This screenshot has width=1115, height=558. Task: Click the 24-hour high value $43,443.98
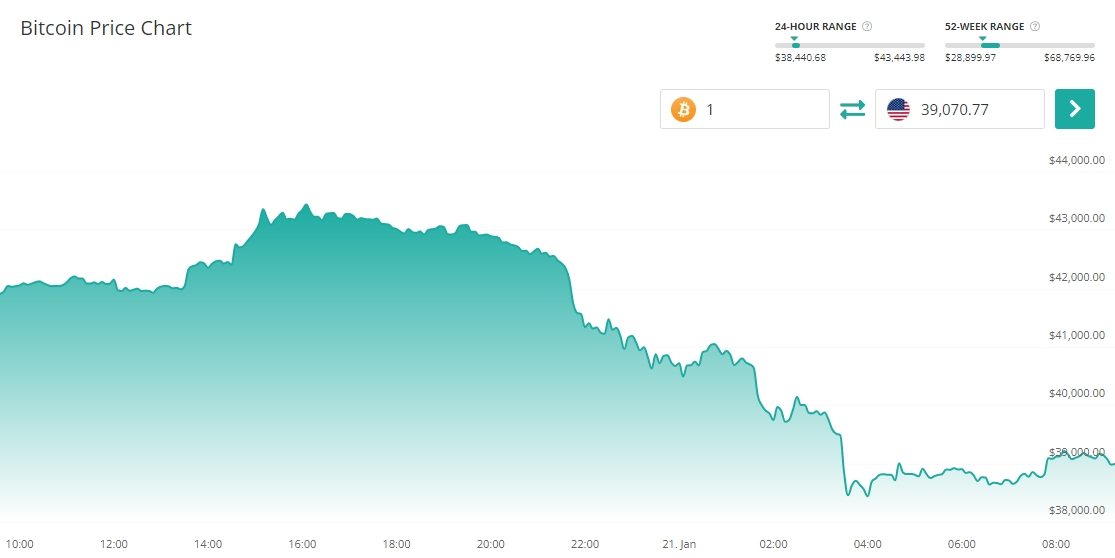coord(899,58)
